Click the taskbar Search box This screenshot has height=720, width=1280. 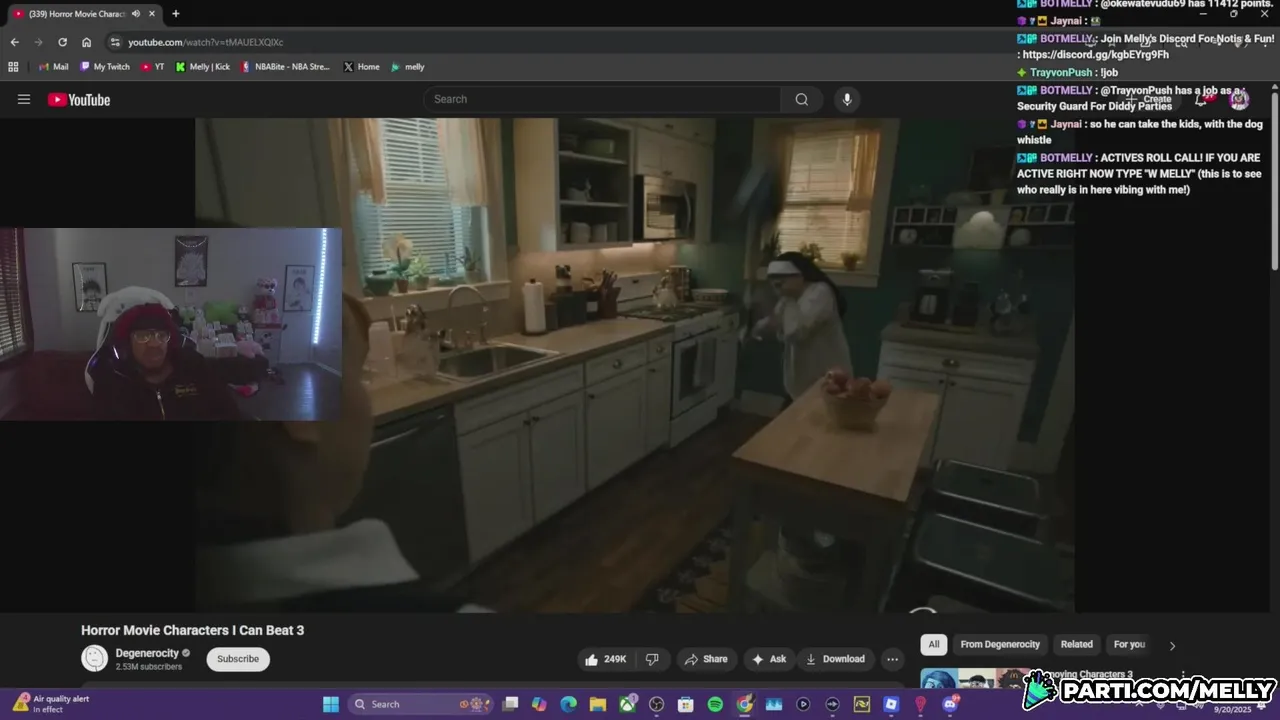[421, 704]
